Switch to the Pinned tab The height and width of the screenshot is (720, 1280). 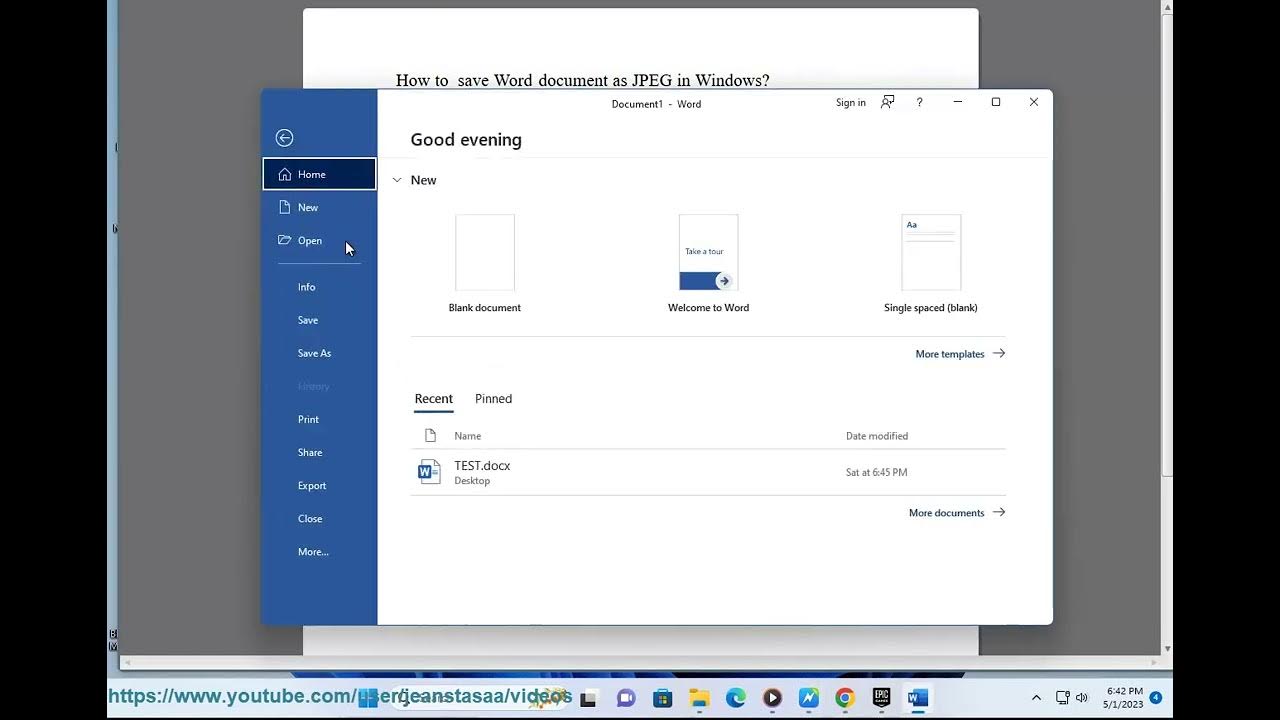click(x=493, y=399)
